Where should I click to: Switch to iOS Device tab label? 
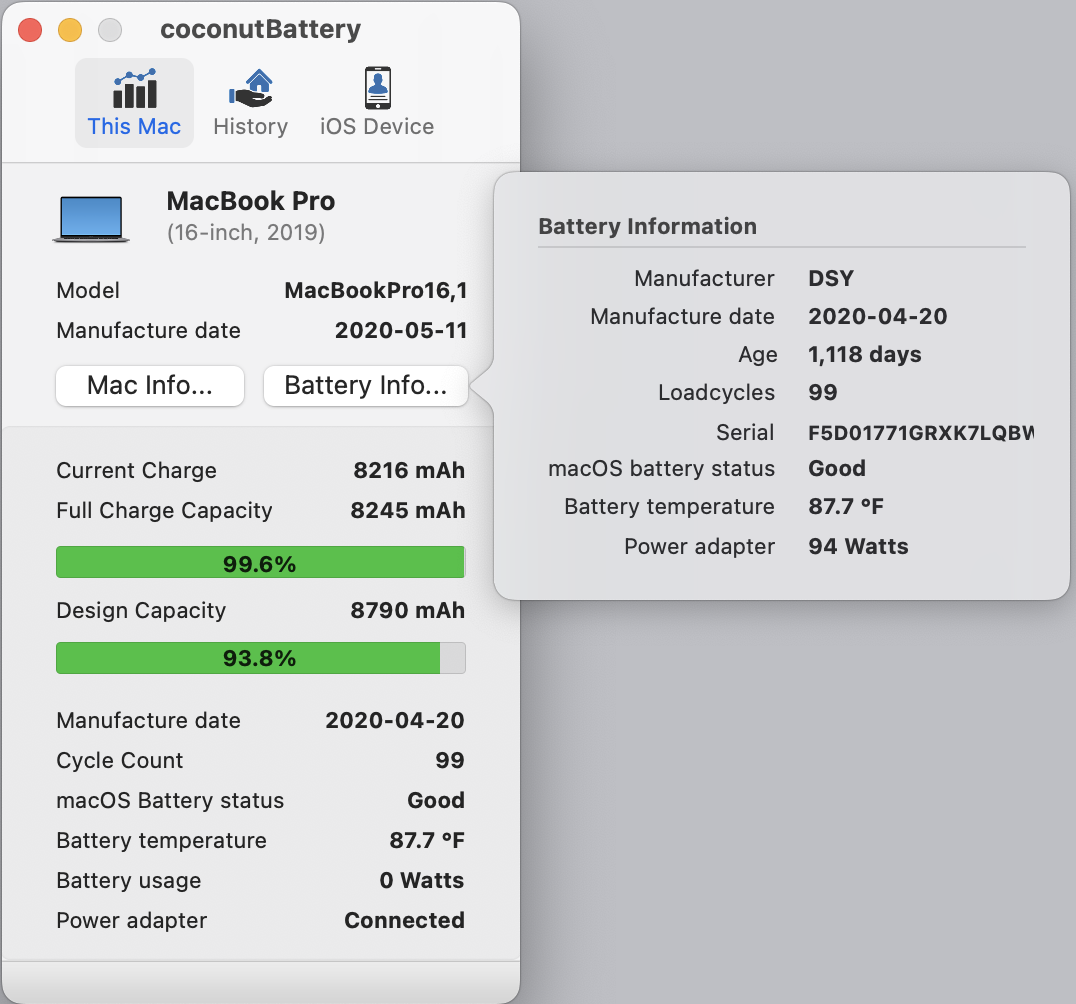377,126
